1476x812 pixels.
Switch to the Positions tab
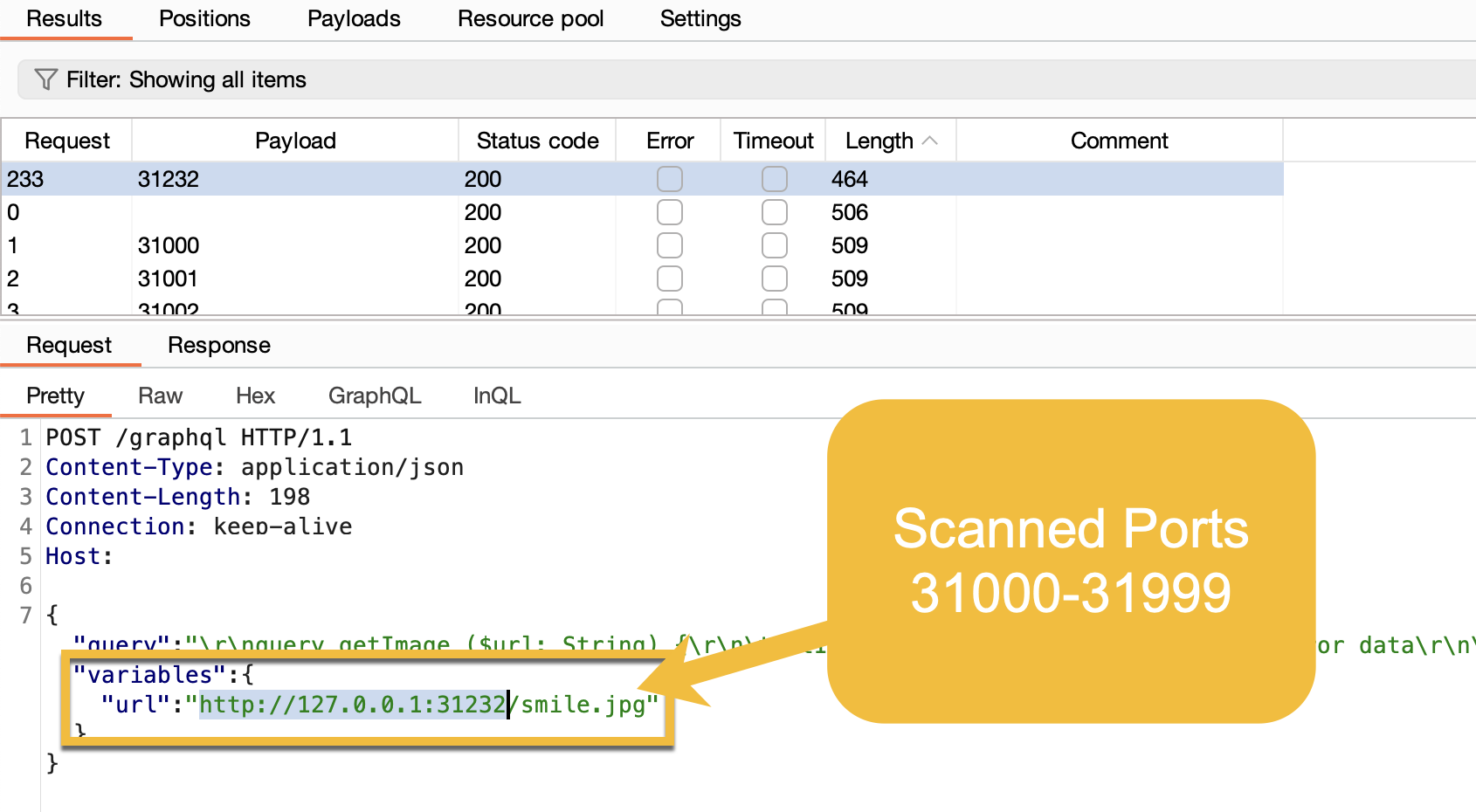coord(204,18)
